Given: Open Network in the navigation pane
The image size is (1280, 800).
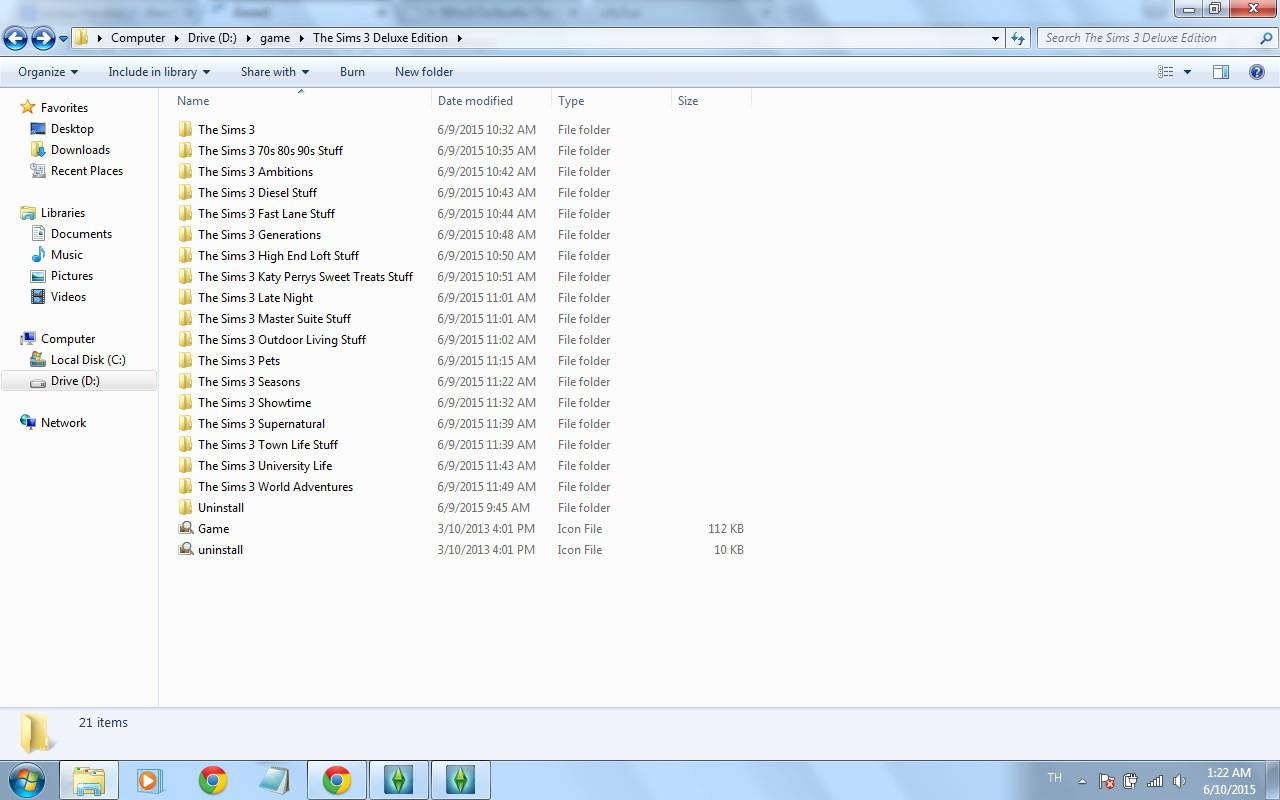Looking at the screenshot, I should (x=63, y=423).
